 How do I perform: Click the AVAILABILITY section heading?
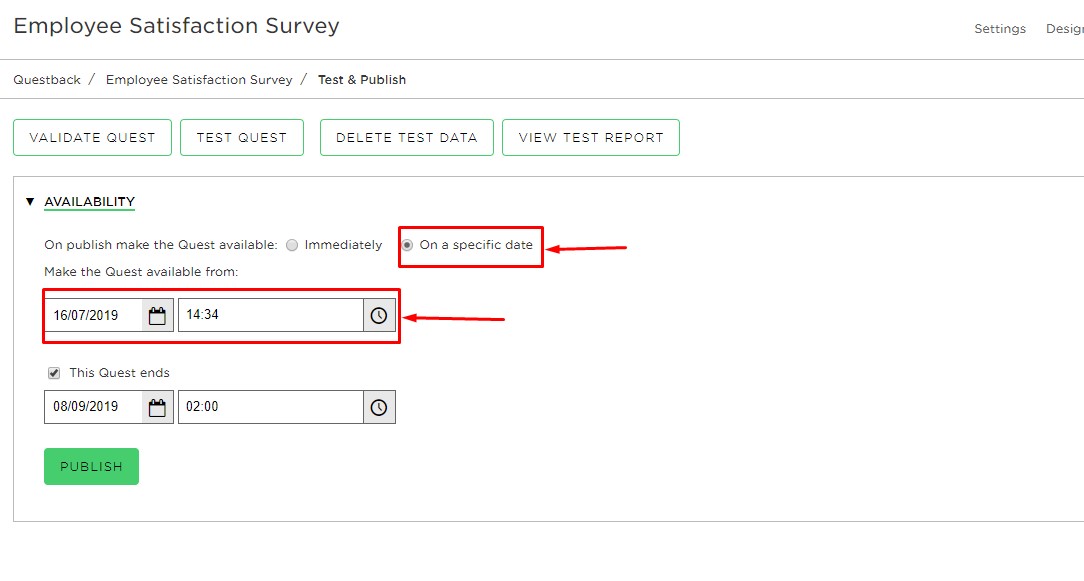(89, 202)
